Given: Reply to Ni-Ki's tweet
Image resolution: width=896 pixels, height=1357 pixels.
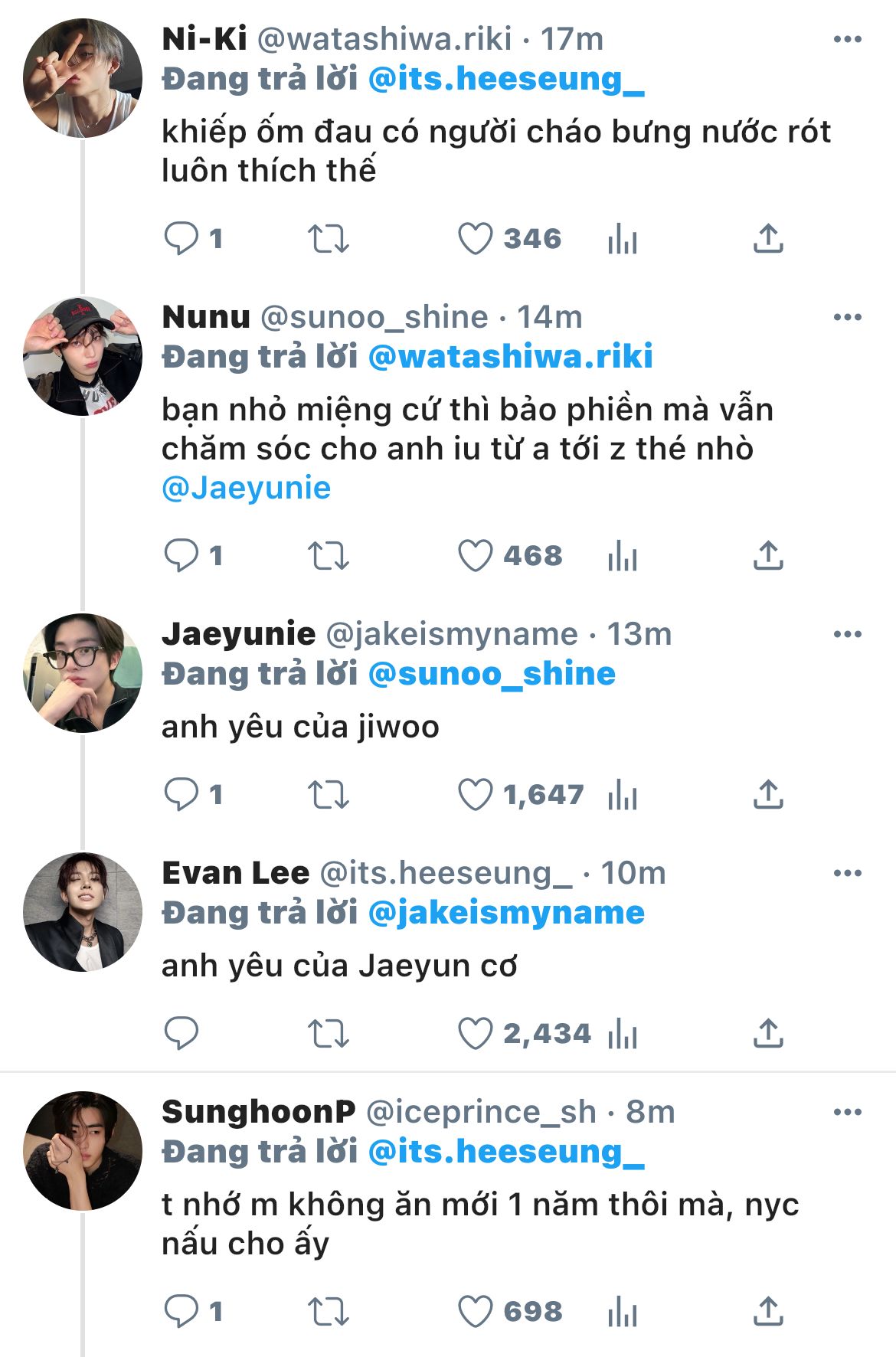Looking at the screenshot, I should tap(181, 238).
